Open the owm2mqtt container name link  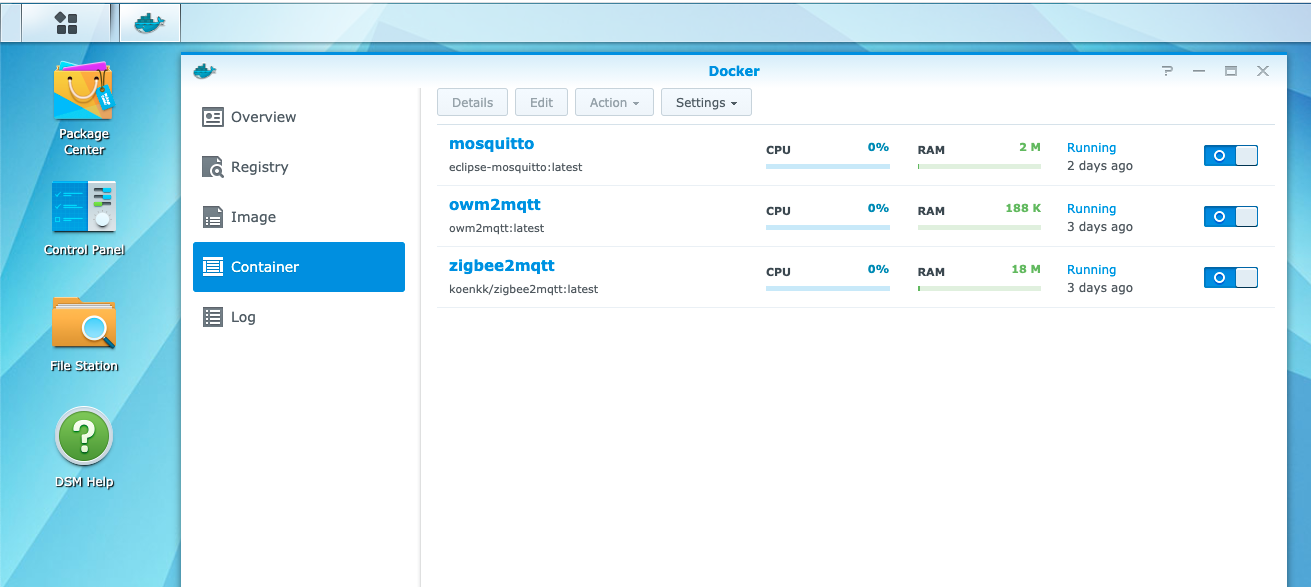(x=494, y=205)
